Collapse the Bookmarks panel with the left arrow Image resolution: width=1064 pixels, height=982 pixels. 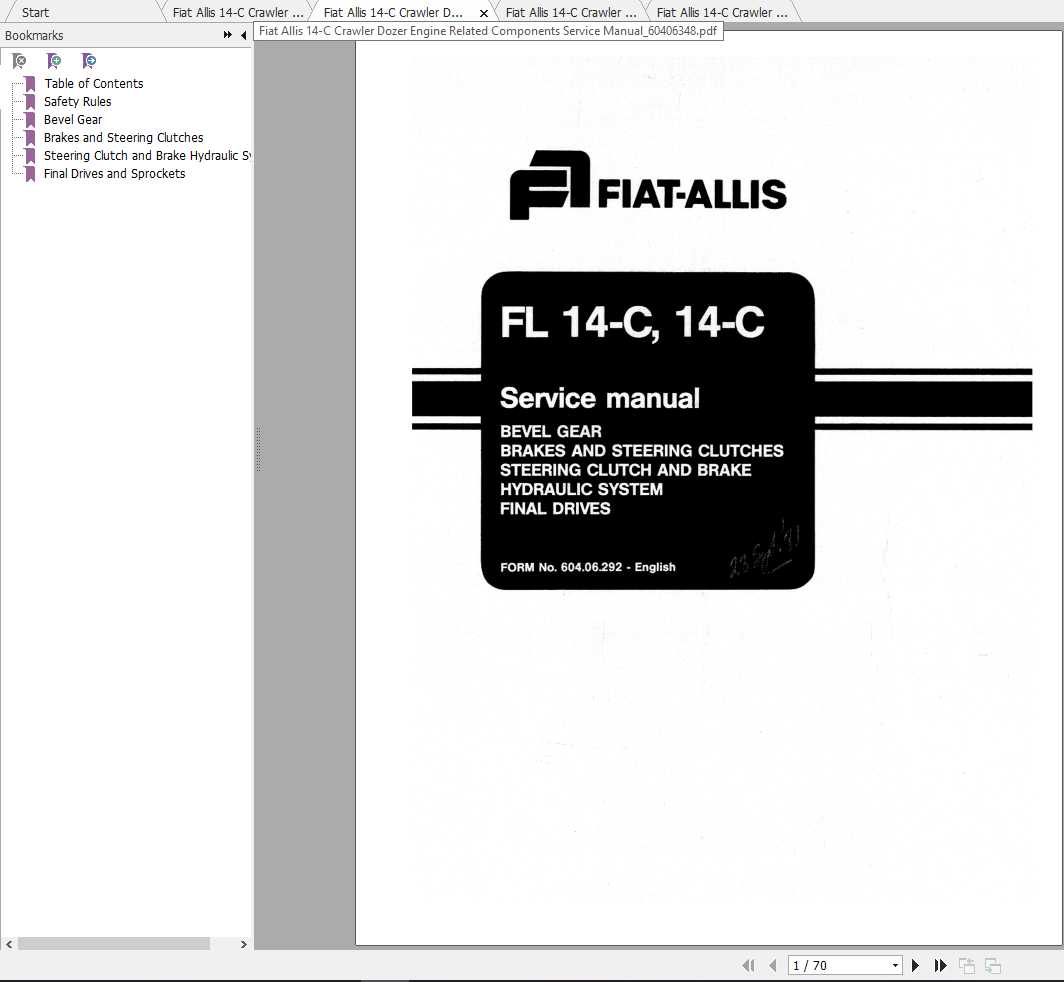(243, 35)
